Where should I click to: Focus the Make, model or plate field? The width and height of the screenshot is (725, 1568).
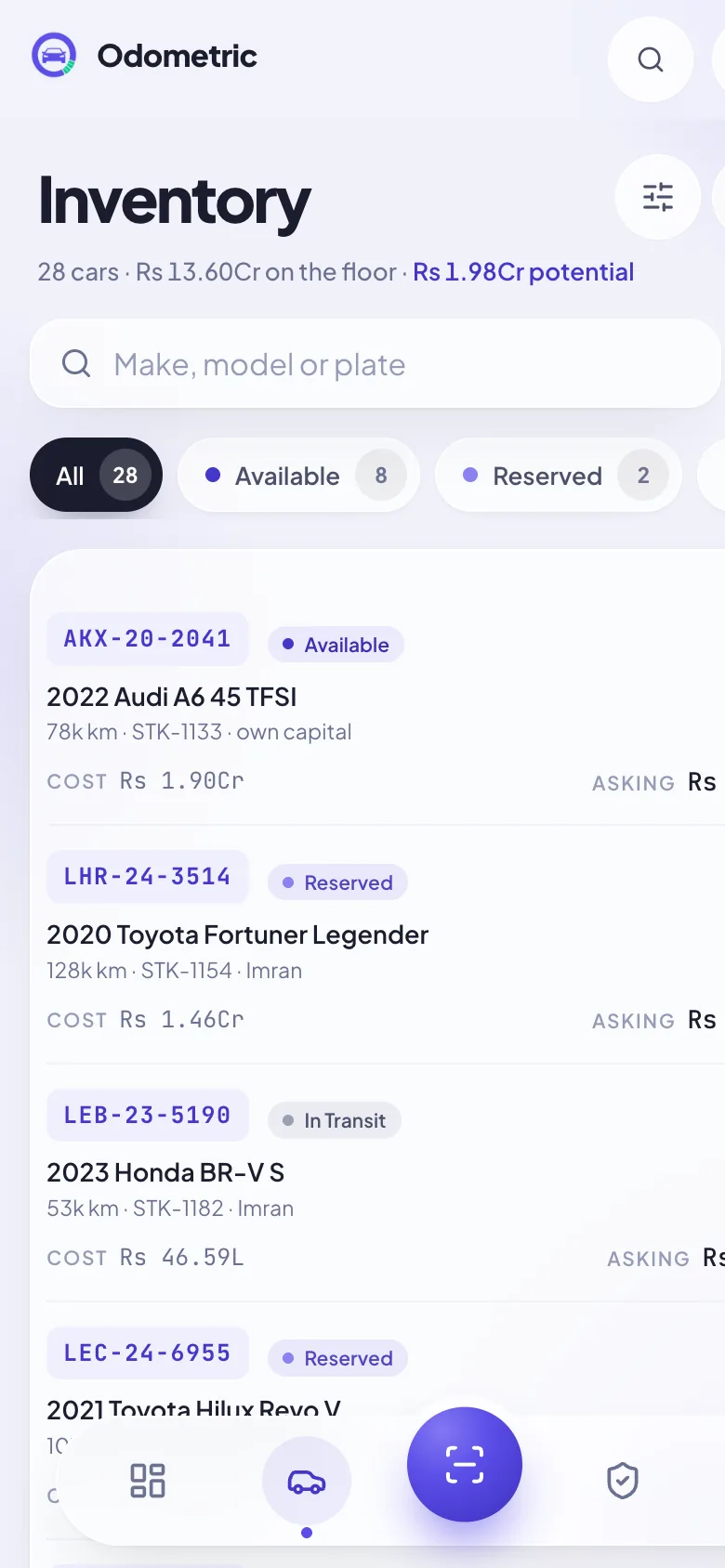coord(376,363)
